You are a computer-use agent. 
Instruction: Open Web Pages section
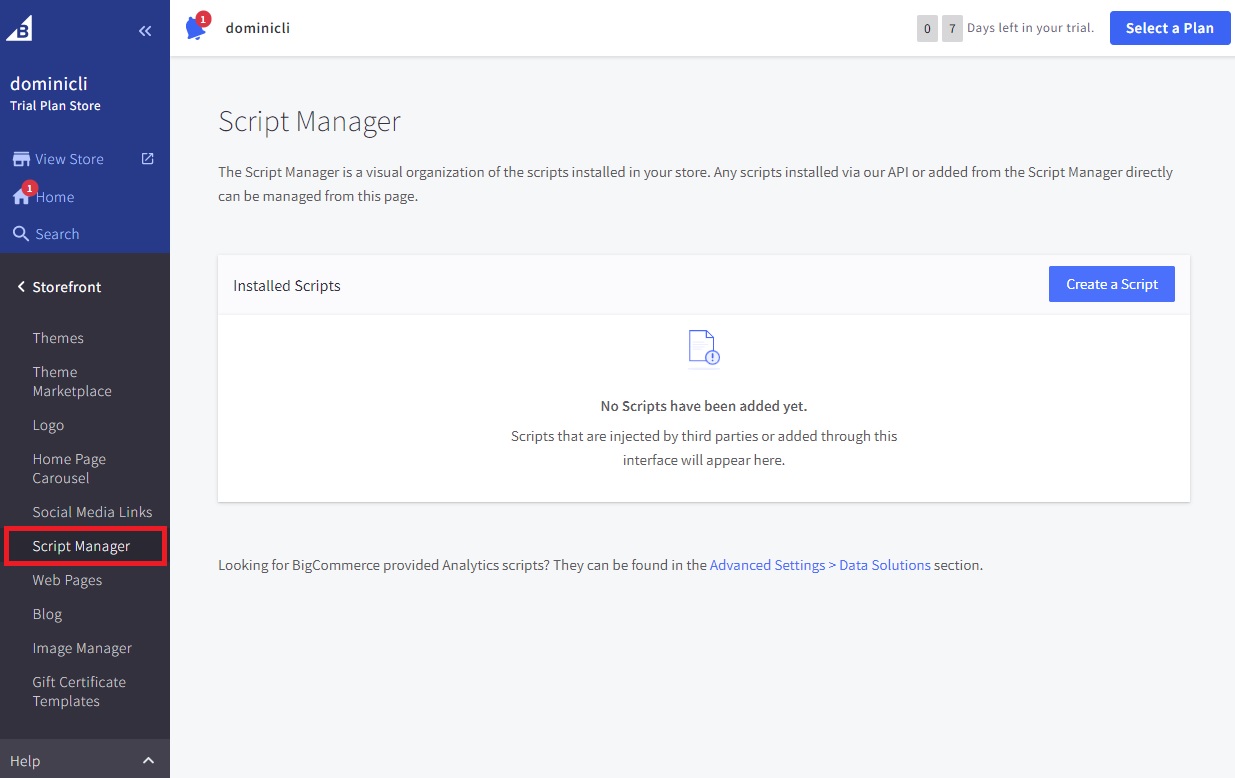point(67,580)
